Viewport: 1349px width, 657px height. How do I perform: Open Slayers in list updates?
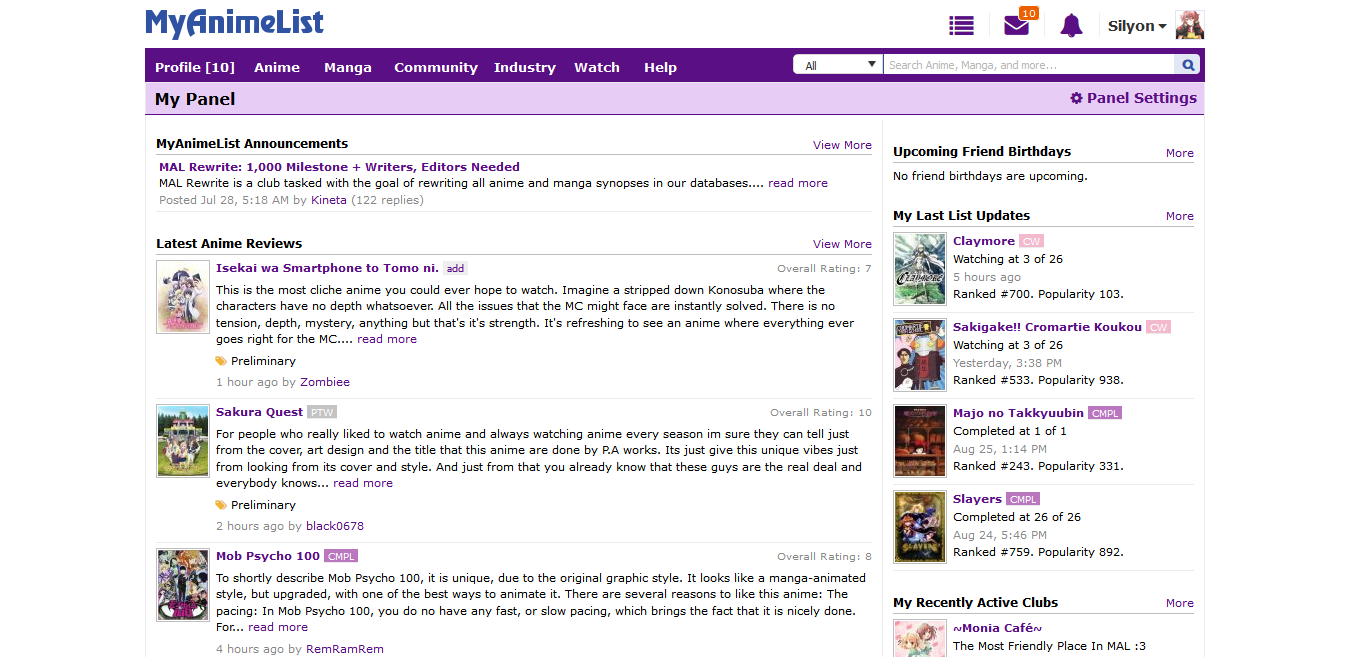tap(977, 499)
